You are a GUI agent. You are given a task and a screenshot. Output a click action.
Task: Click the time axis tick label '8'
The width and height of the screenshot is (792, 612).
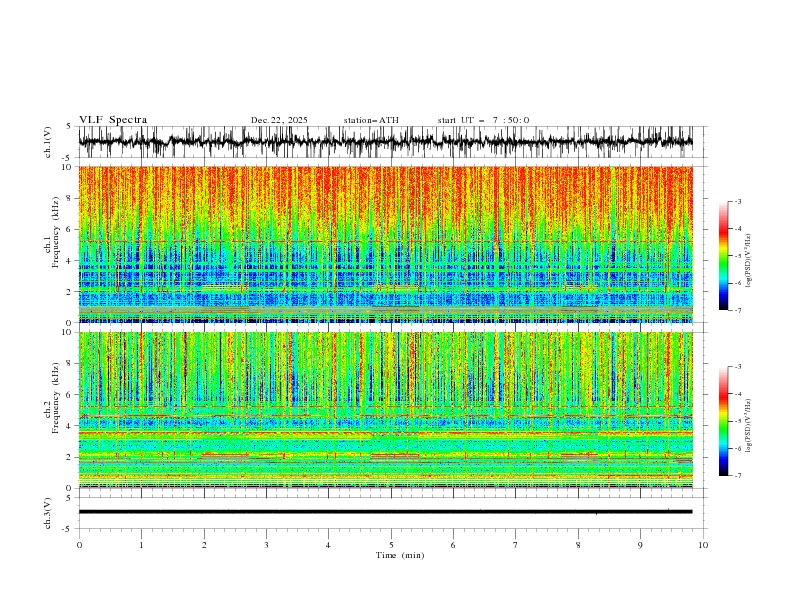tap(578, 545)
